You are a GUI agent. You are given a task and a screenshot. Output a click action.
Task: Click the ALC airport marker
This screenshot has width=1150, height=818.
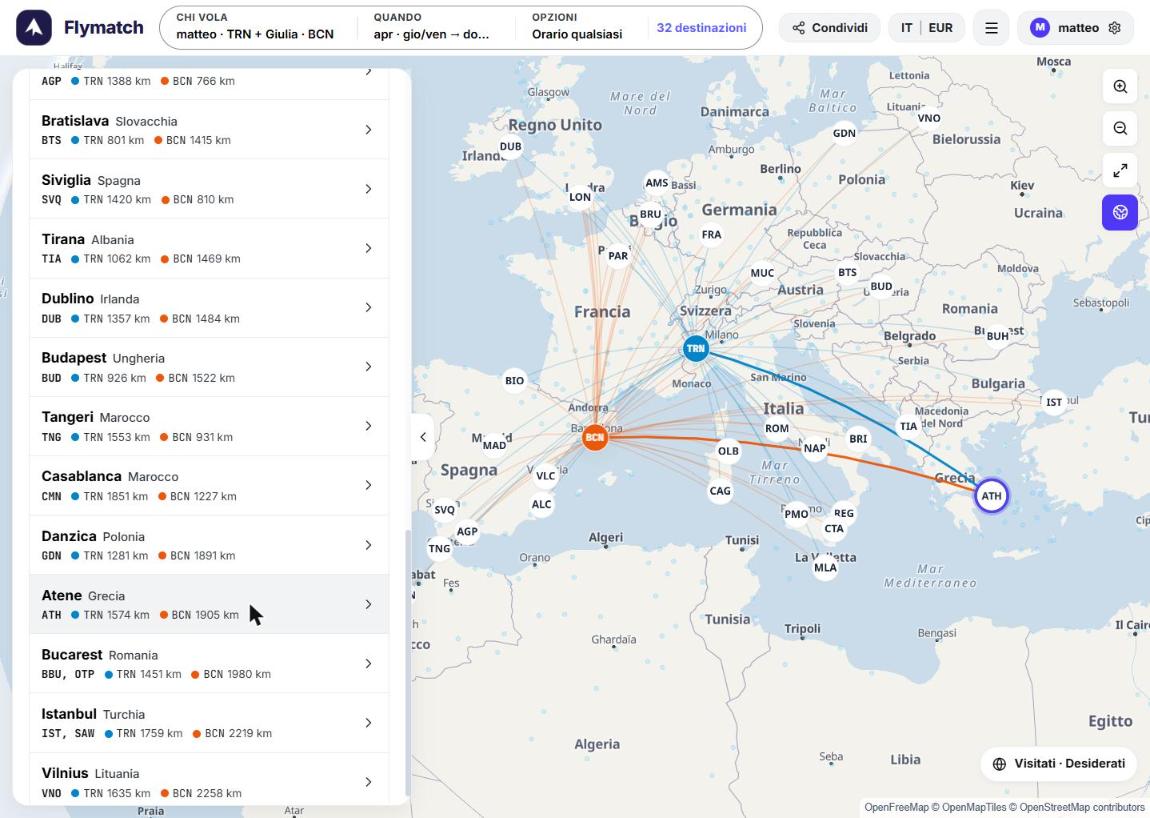click(x=541, y=504)
